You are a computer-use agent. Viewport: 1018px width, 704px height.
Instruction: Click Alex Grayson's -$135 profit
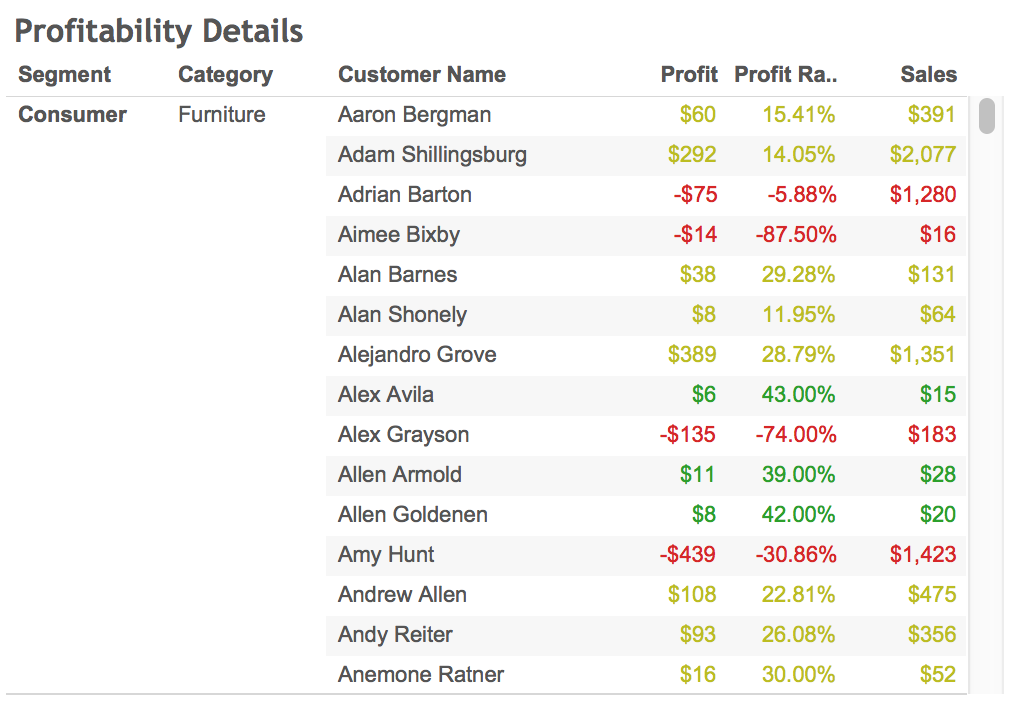click(x=688, y=434)
